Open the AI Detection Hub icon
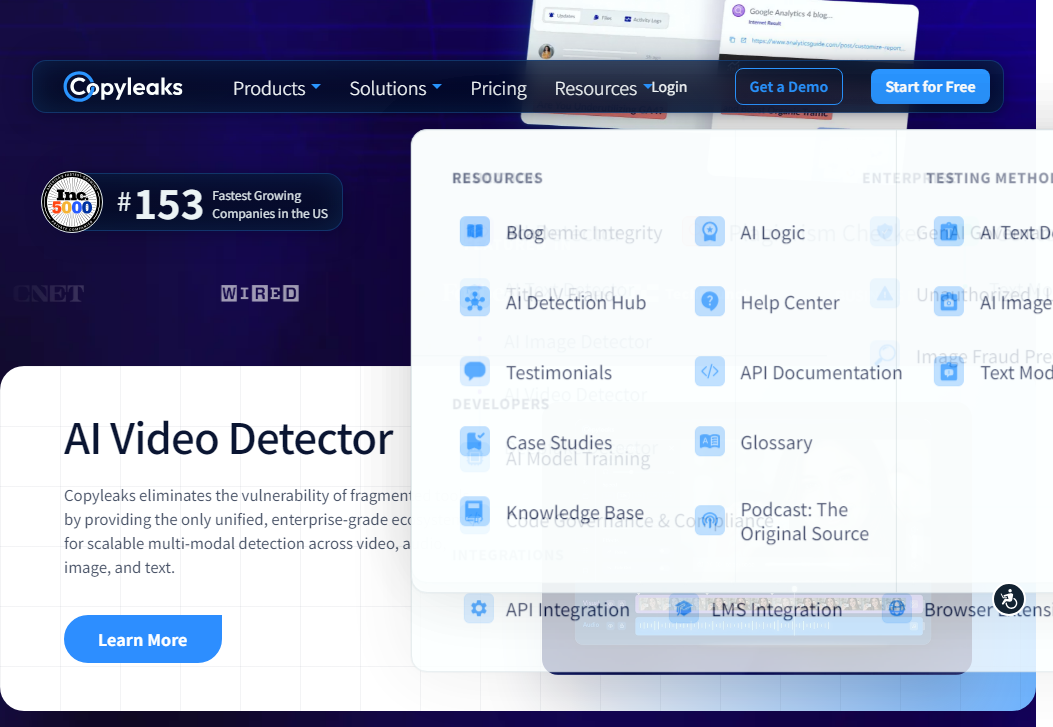The width and height of the screenshot is (1053, 727). point(475,301)
